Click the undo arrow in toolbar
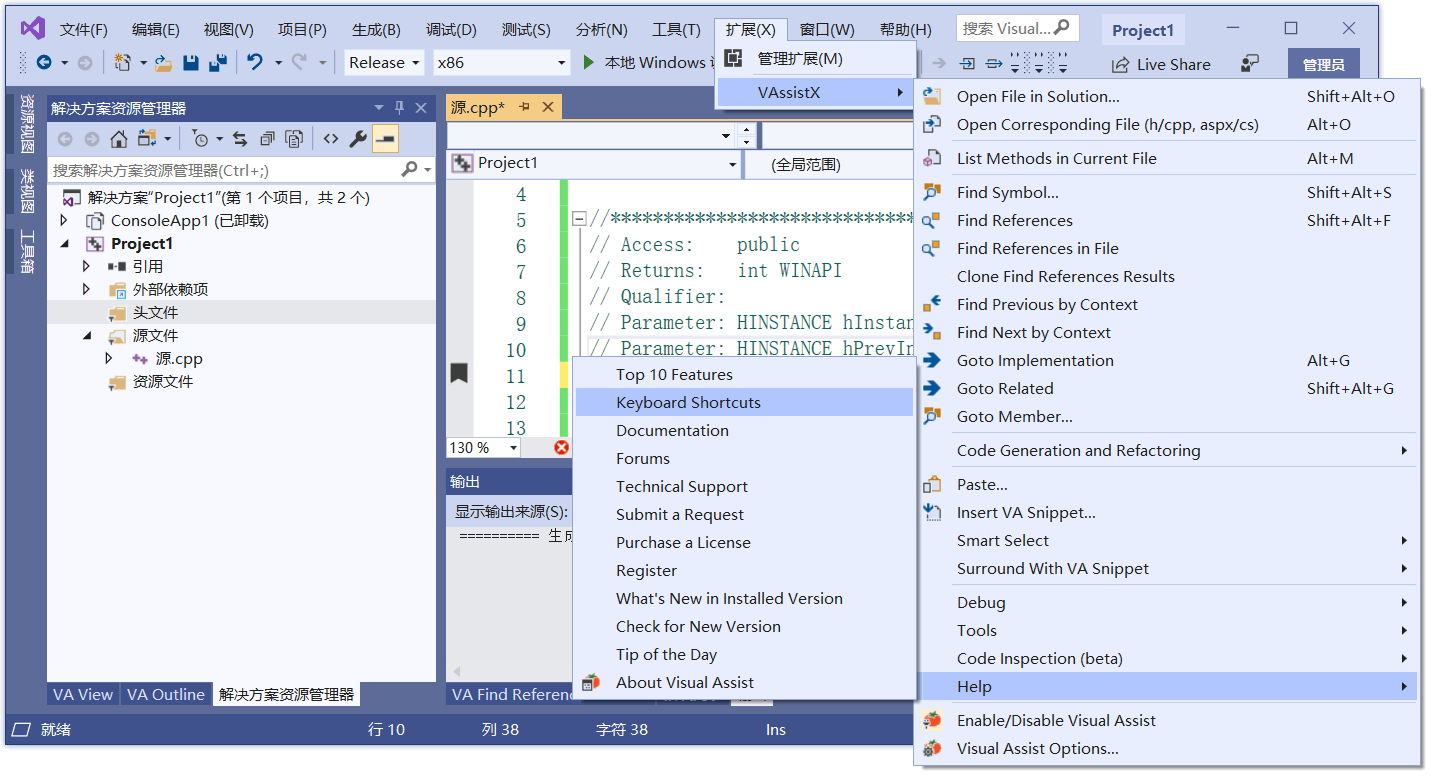This screenshot has width=1447, height=779. [x=255, y=62]
